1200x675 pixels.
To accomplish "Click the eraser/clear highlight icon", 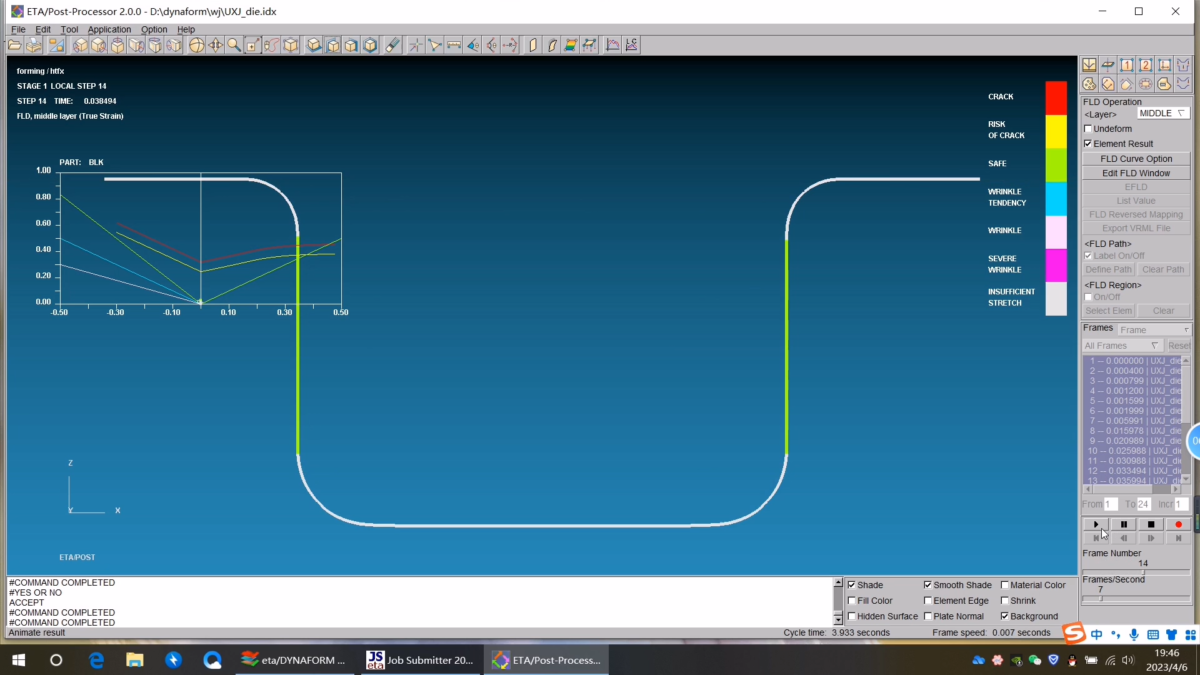I will (x=393, y=45).
